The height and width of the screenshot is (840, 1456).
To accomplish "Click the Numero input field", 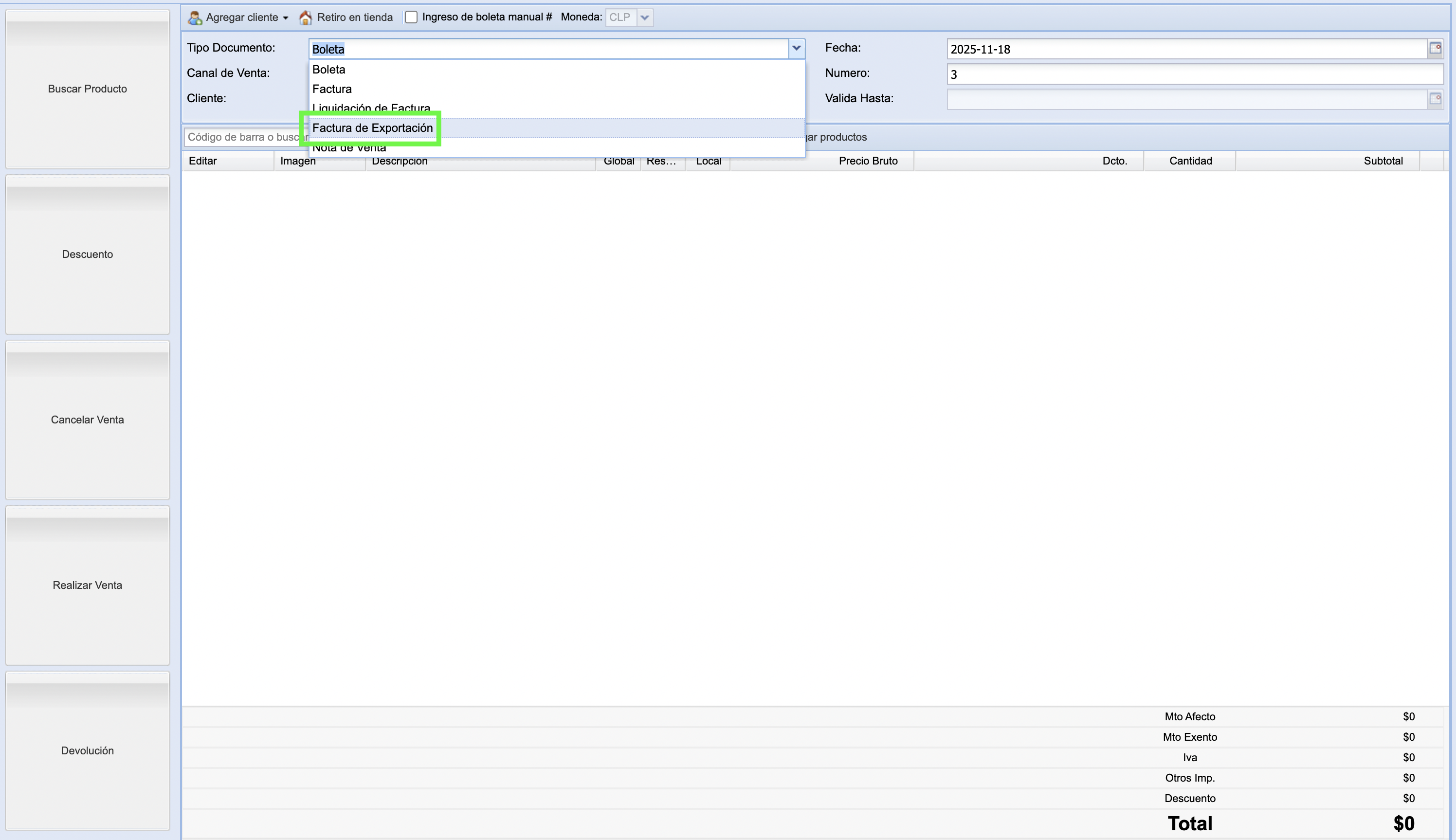I will (1194, 74).
